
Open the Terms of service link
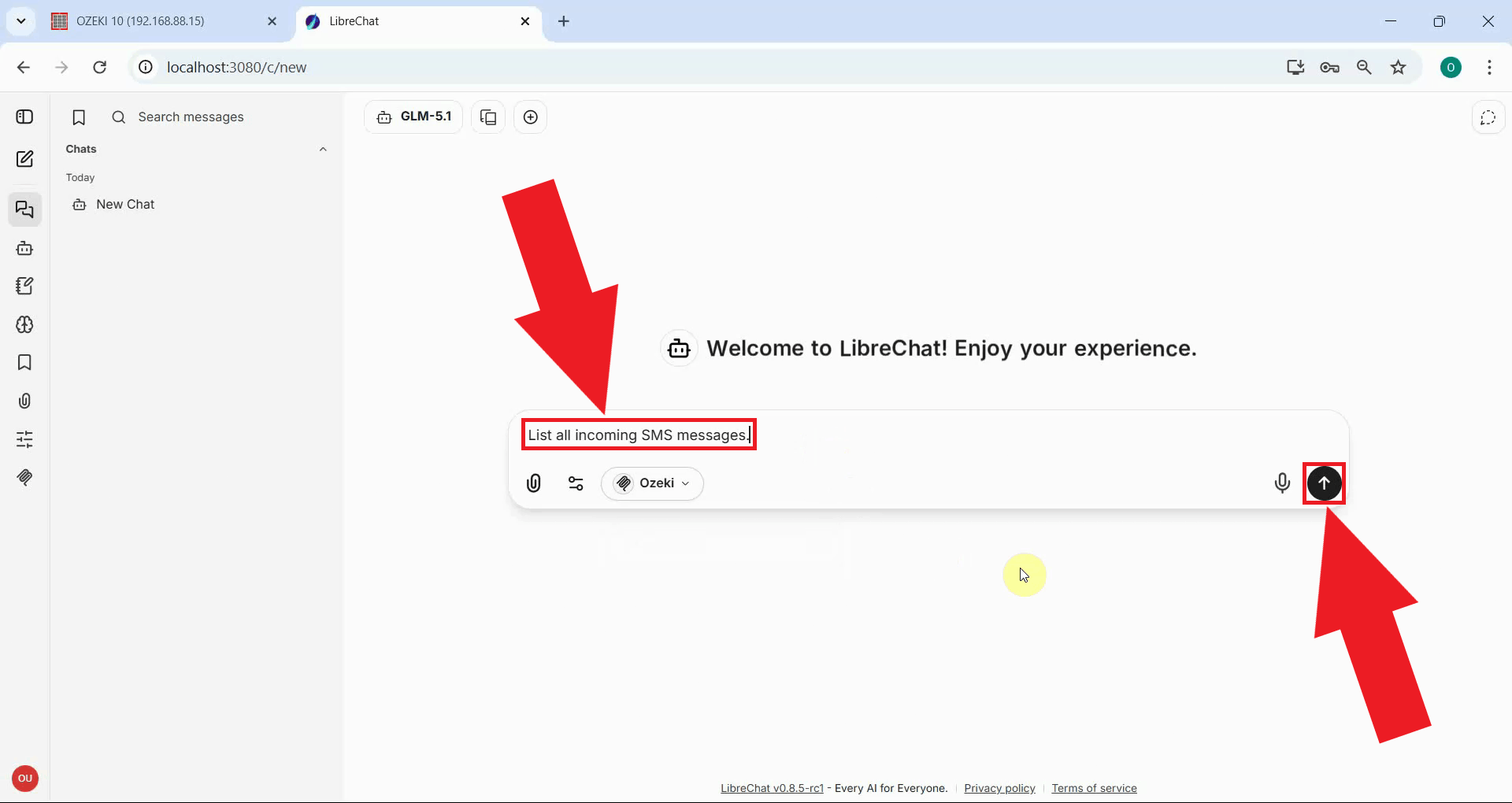1094,788
